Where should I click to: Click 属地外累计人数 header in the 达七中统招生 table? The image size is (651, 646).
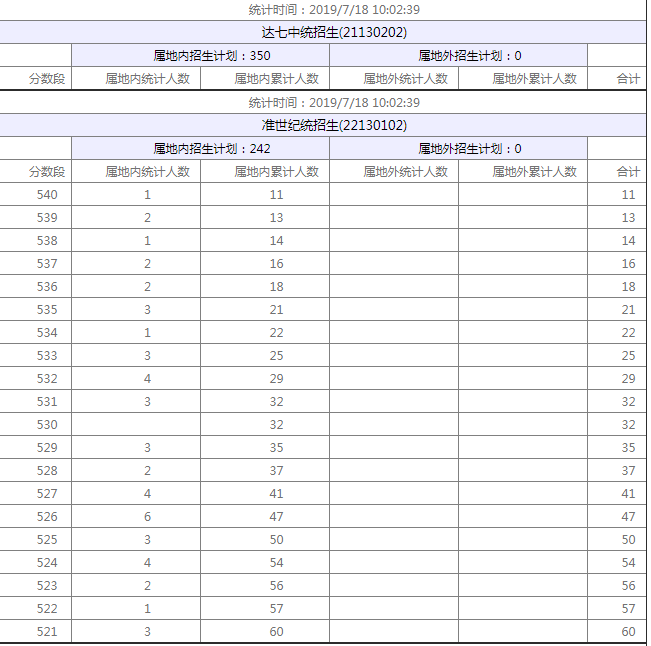pyautogui.click(x=534, y=78)
